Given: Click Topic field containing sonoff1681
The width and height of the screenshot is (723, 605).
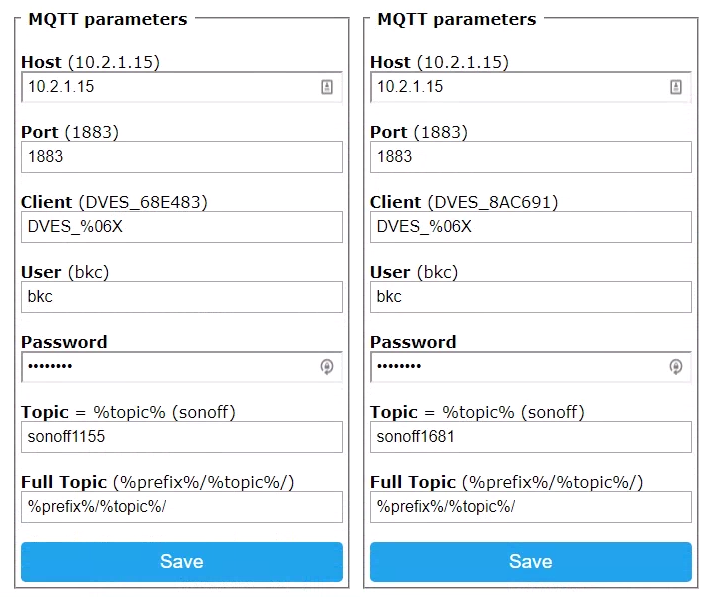Looking at the screenshot, I should point(531,437).
